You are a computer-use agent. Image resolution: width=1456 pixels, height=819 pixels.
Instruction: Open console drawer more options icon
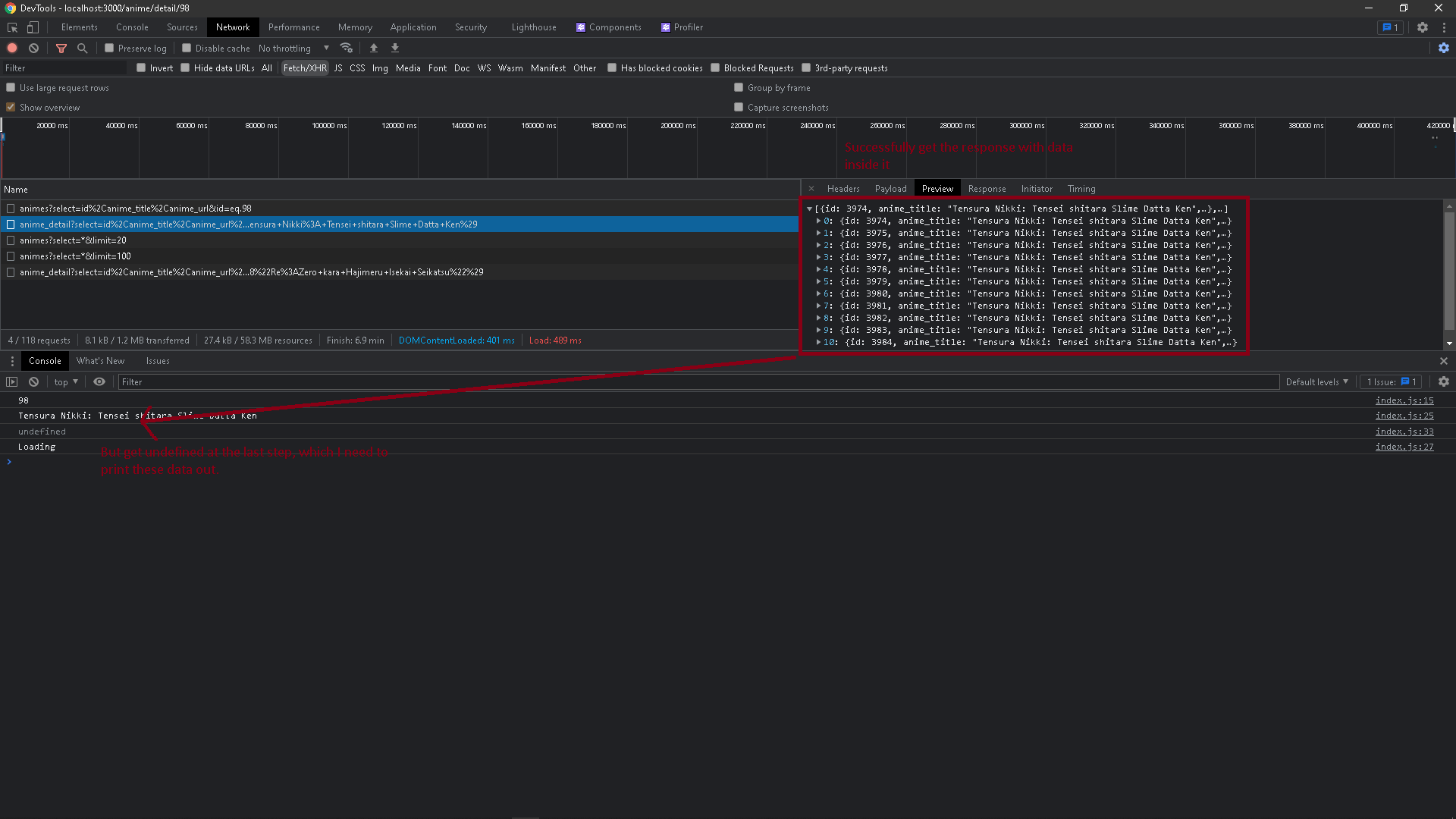12,361
